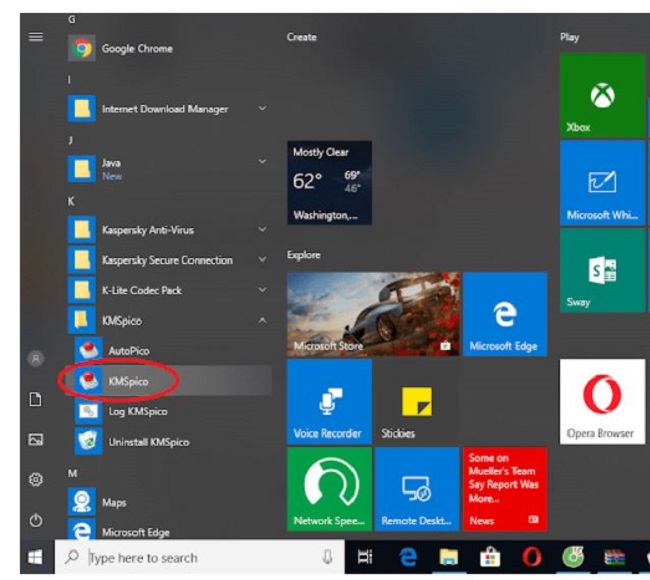The height and width of the screenshot is (580, 650).
Task: Open File Explorer from the taskbar
Action: pos(449,557)
